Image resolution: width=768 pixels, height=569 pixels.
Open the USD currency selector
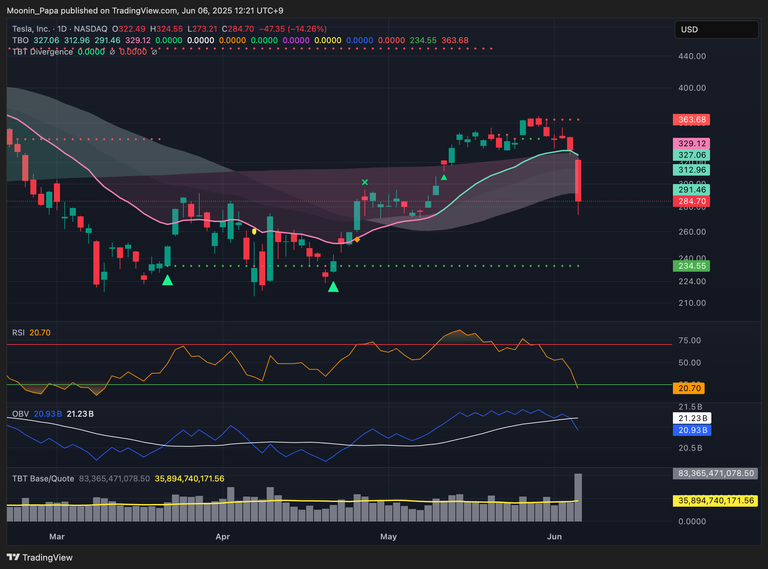(x=716, y=29)
